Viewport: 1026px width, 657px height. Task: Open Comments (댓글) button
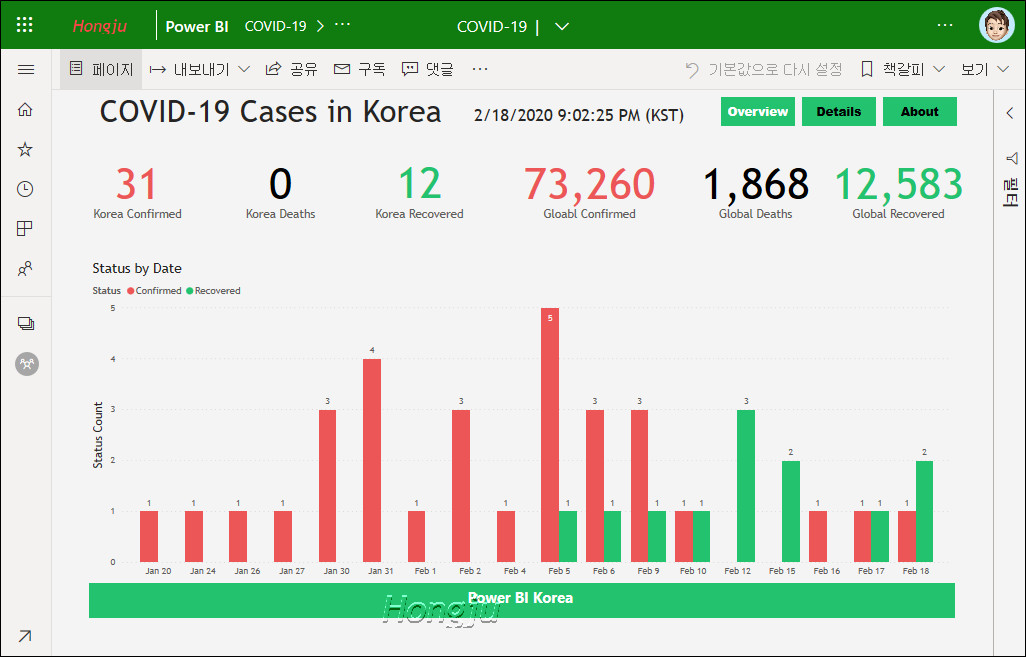[427, 69]
